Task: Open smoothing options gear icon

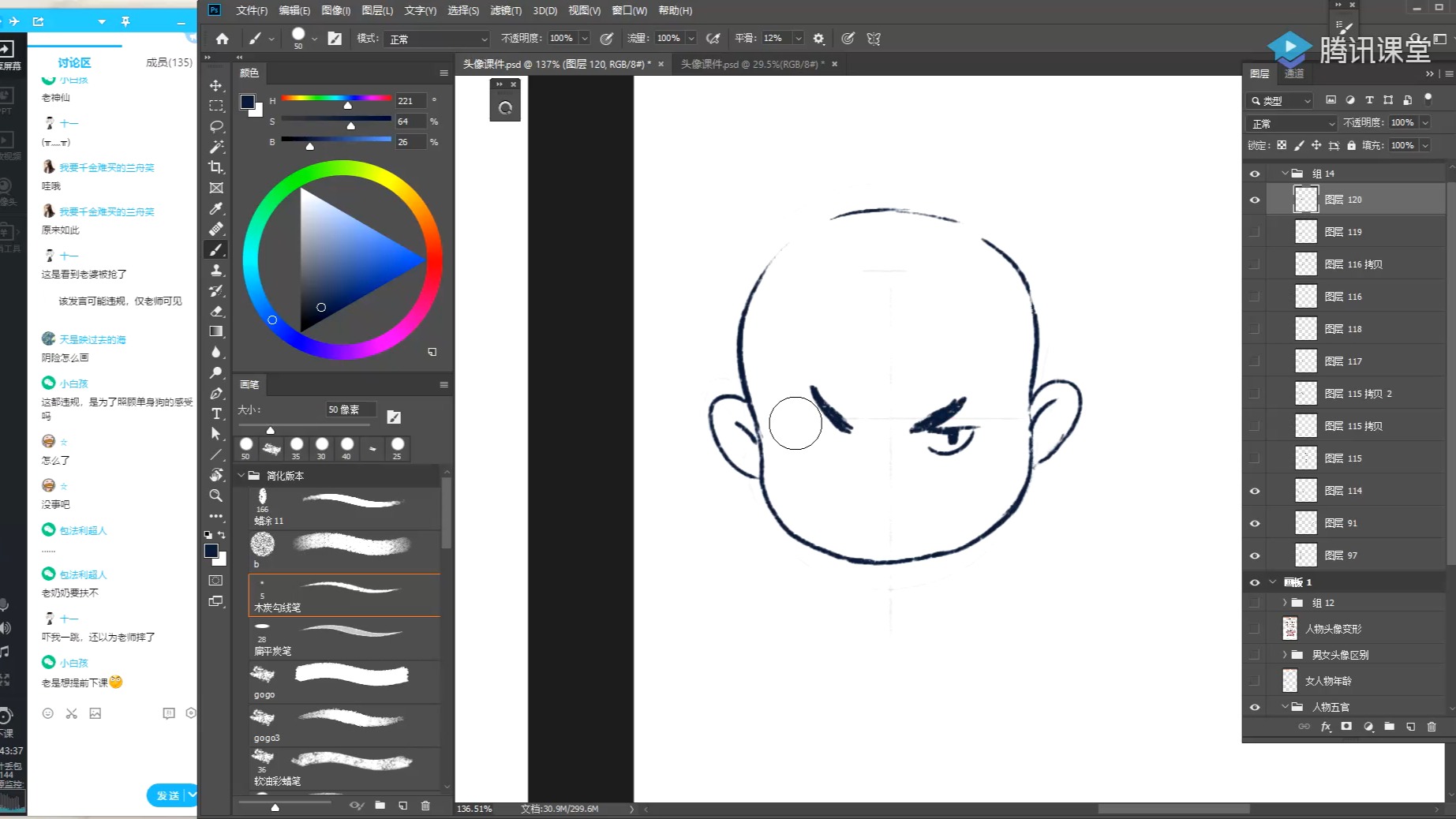Action: 818,39
